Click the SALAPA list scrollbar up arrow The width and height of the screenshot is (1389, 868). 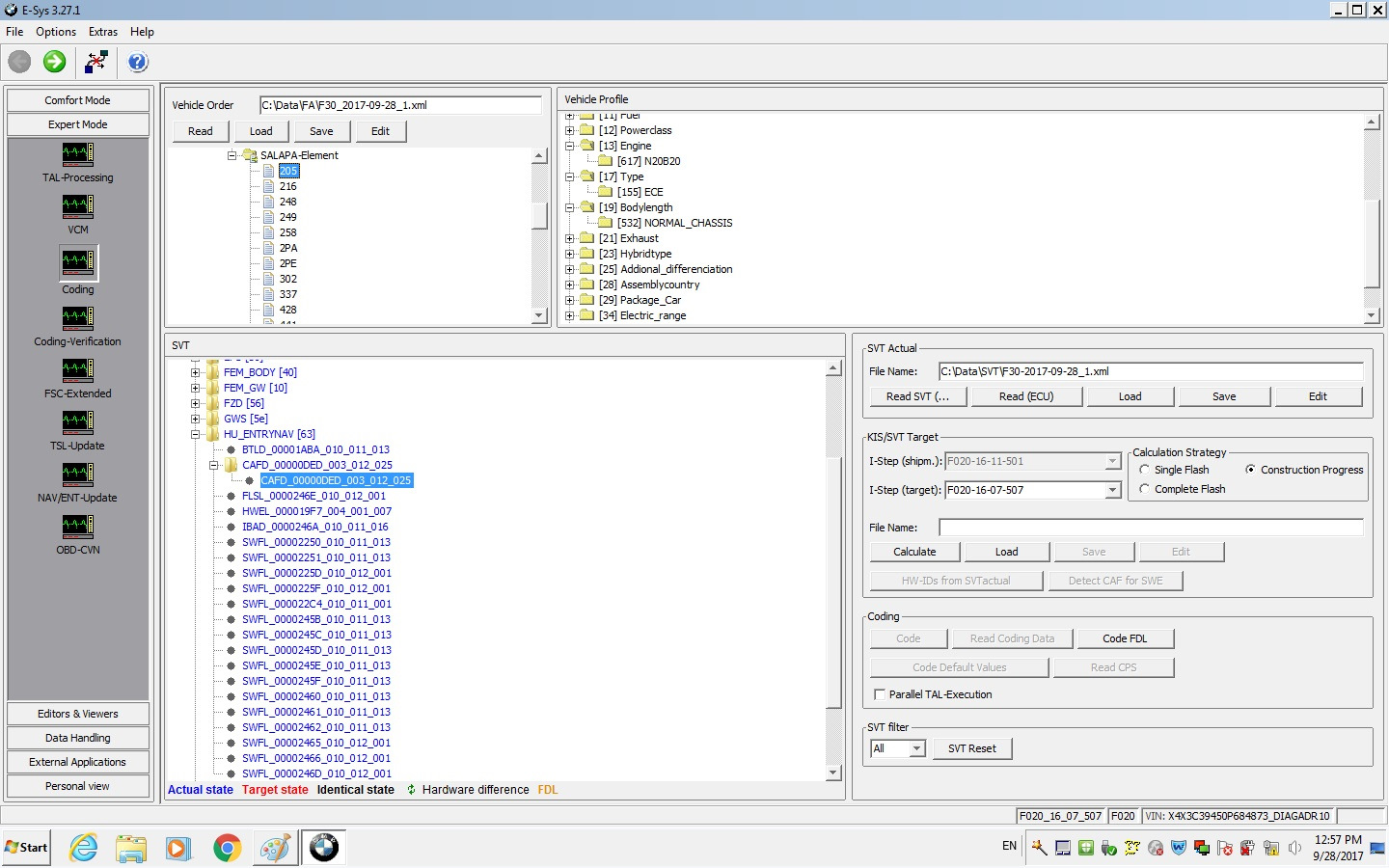[x=539, y=155]
